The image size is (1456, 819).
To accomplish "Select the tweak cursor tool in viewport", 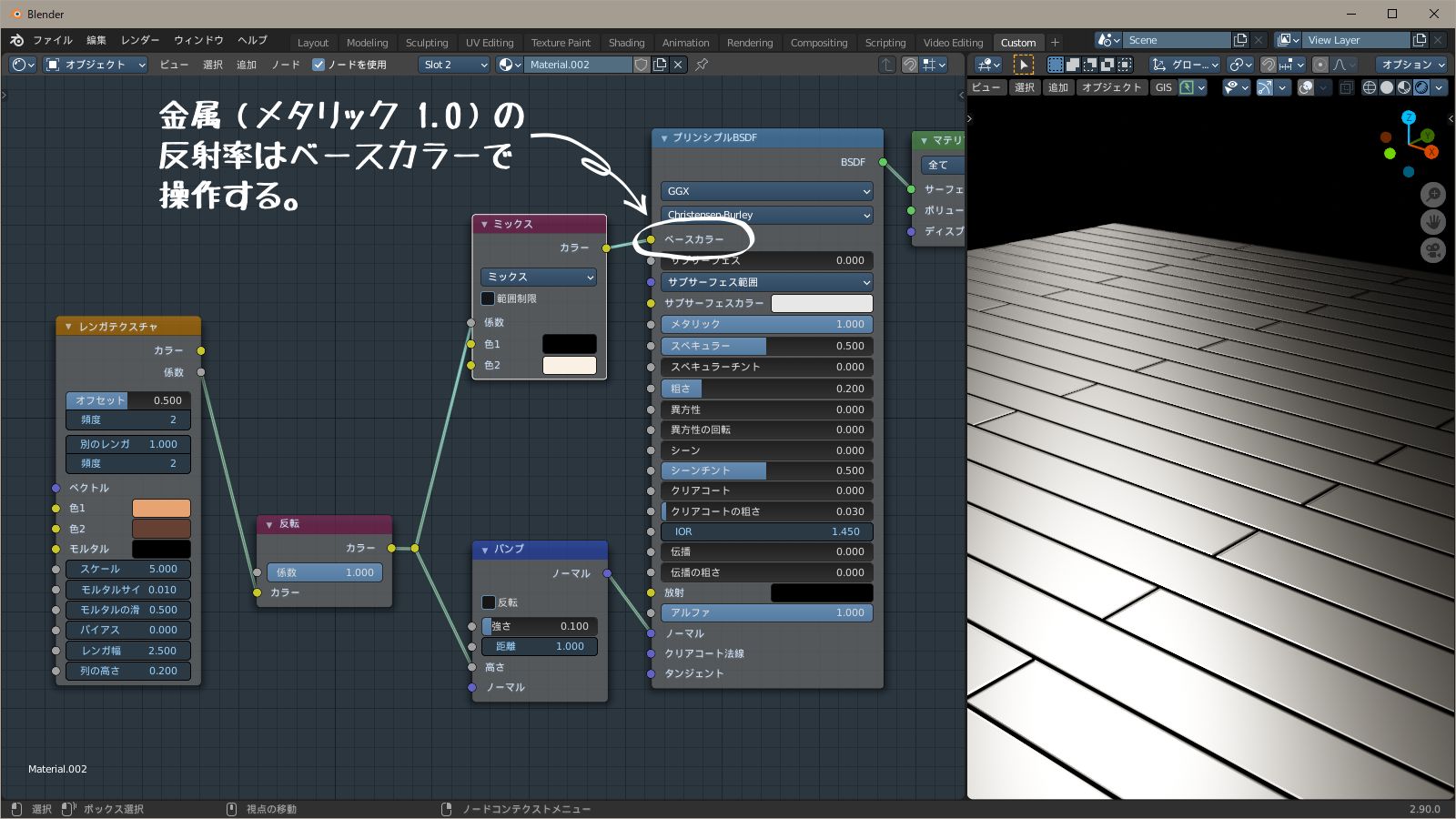I will (1024, 65).
